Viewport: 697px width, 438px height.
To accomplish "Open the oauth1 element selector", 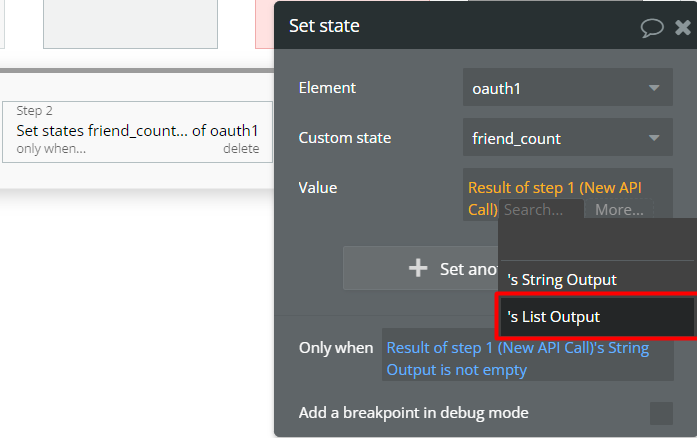I will pos(568,88).
